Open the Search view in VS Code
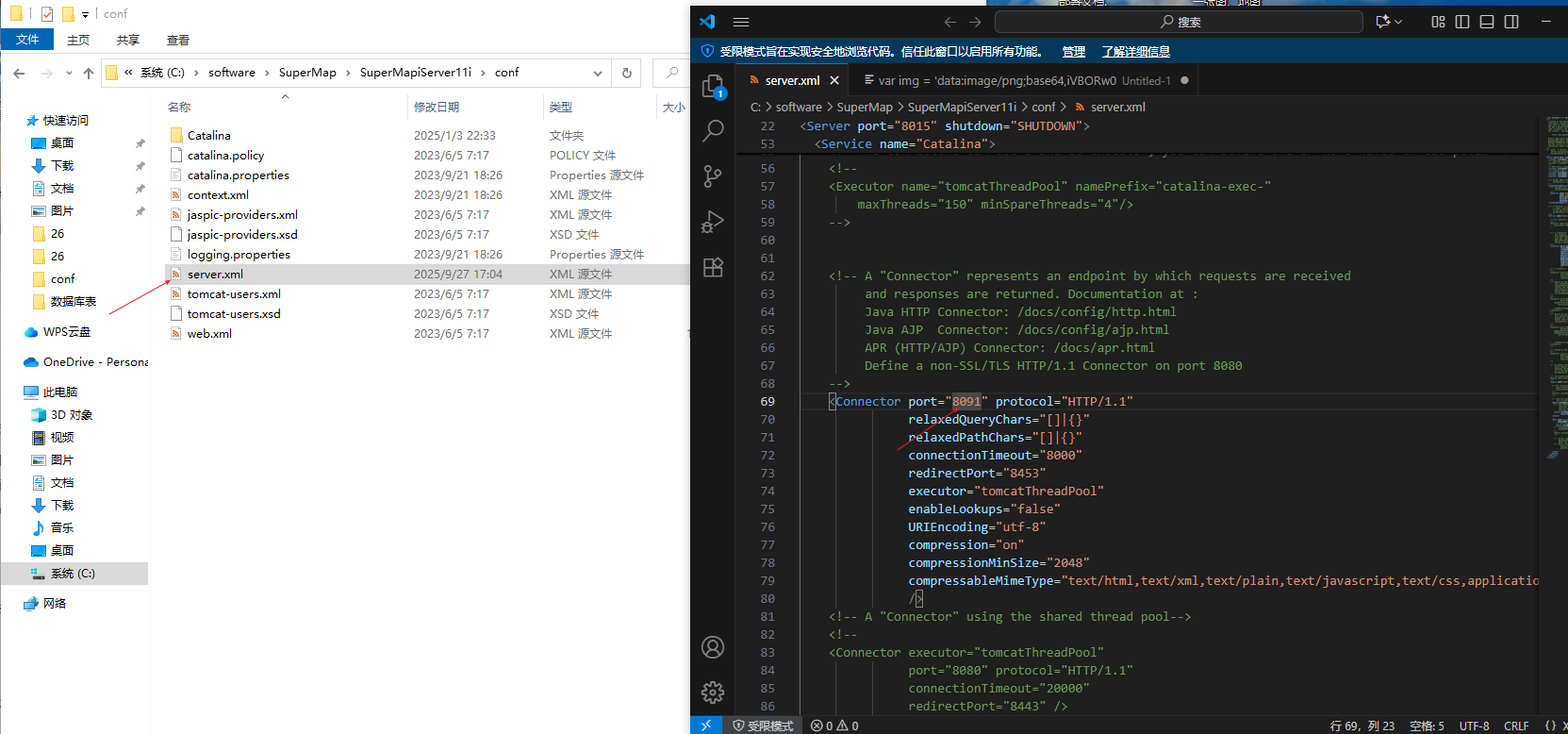 coord(713,131)
